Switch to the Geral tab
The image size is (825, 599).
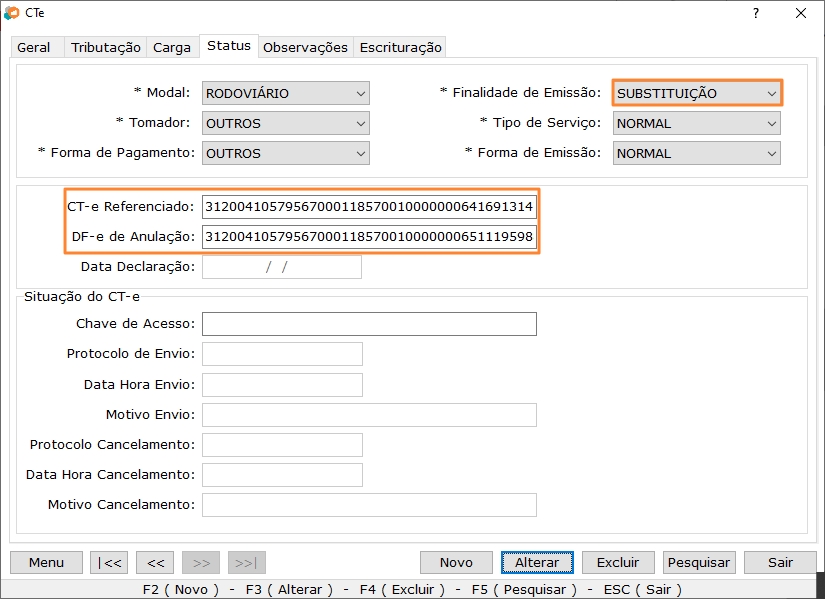pyautogui.click(x=34, y=47)
